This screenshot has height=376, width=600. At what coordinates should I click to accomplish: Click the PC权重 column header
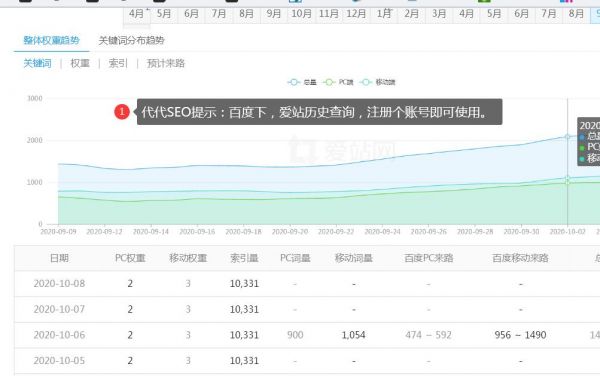click(x=130, y=258)
